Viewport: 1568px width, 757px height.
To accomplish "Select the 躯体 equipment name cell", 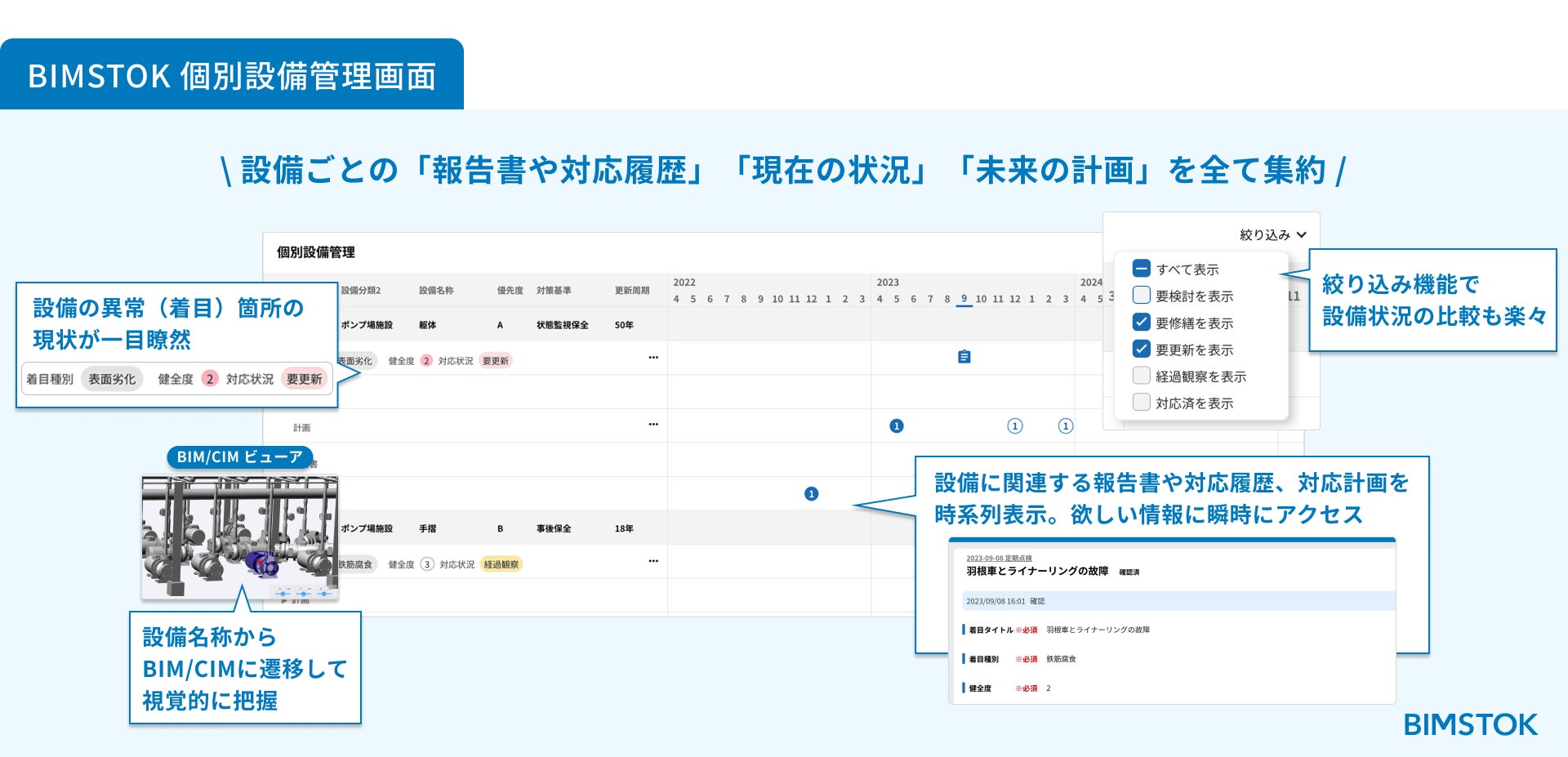I will click(x=427, y=325).
